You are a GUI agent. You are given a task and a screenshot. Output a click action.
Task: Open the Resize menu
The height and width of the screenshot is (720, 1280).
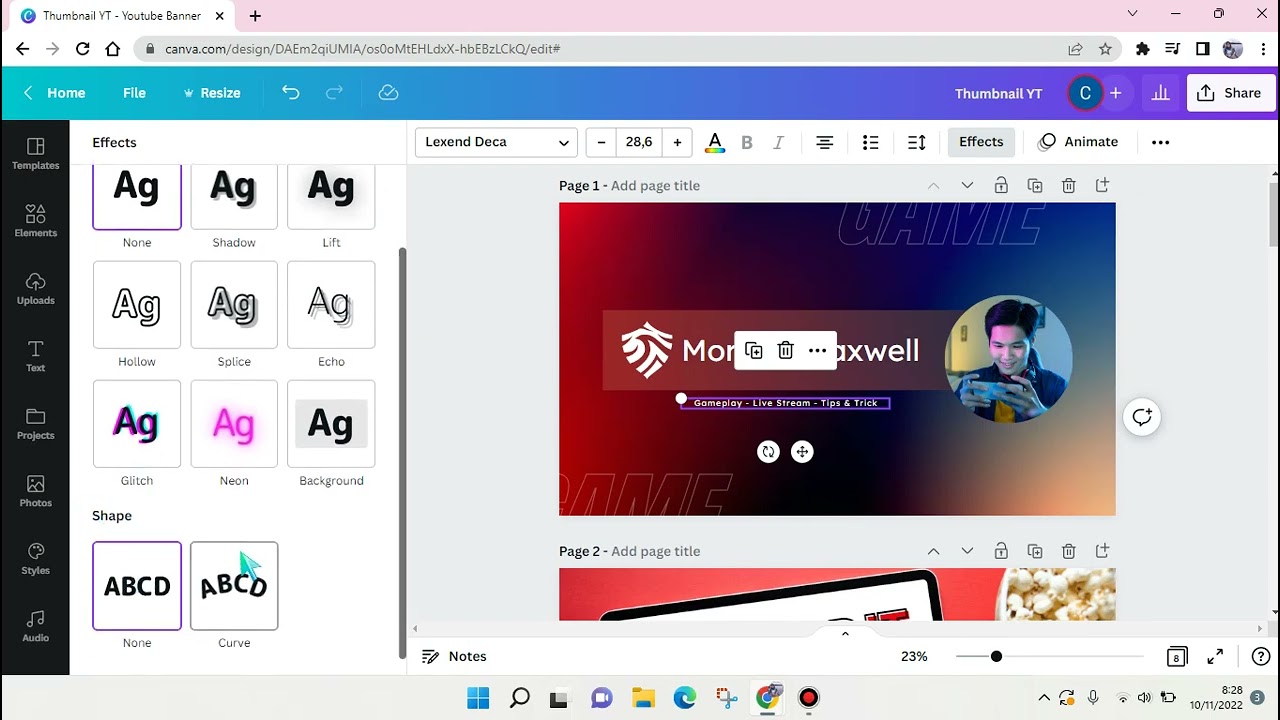pos(211,93)
